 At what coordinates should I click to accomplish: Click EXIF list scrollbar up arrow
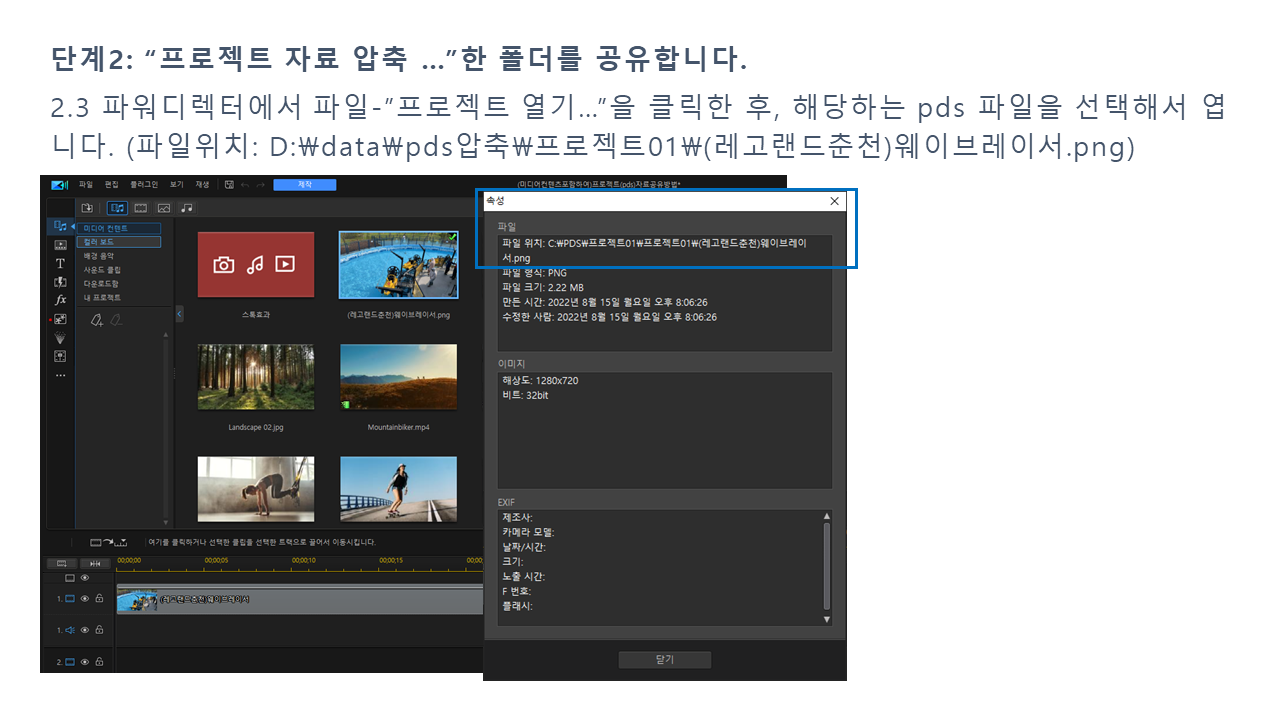click(x=827, y=516)
